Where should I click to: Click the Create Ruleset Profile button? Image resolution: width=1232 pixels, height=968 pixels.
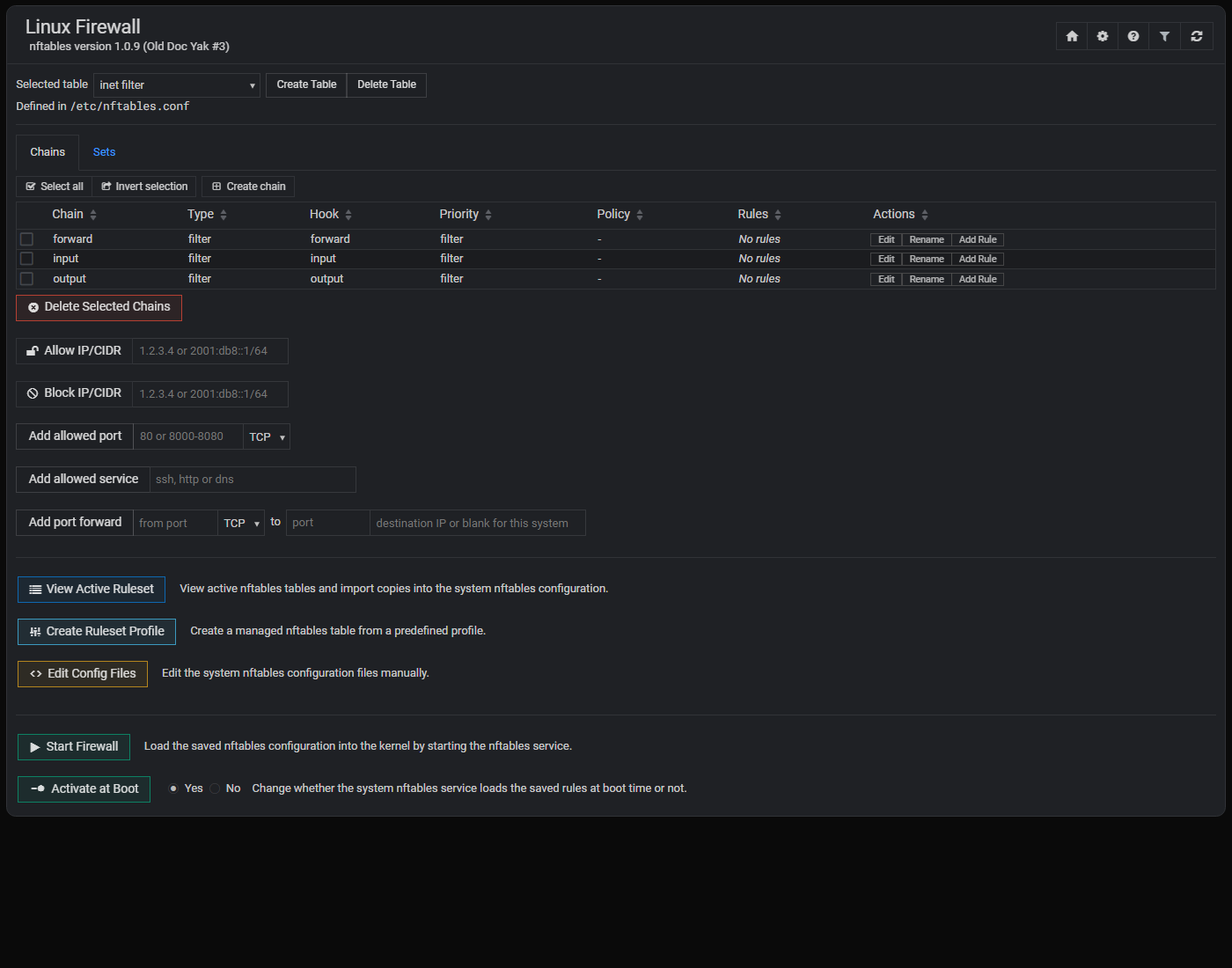tap(97, 632)
